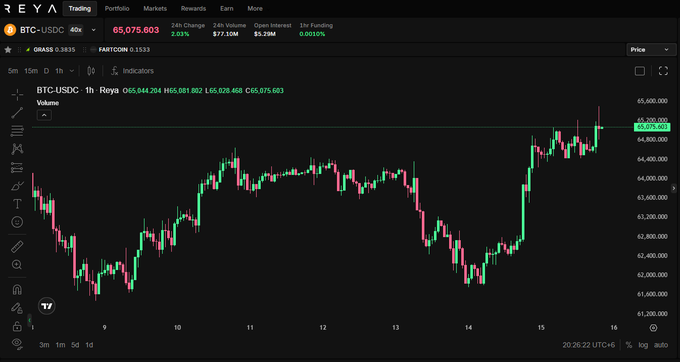Set chart range to 1d
Viewport: 680px width, 362px height.
coord(89,345)
